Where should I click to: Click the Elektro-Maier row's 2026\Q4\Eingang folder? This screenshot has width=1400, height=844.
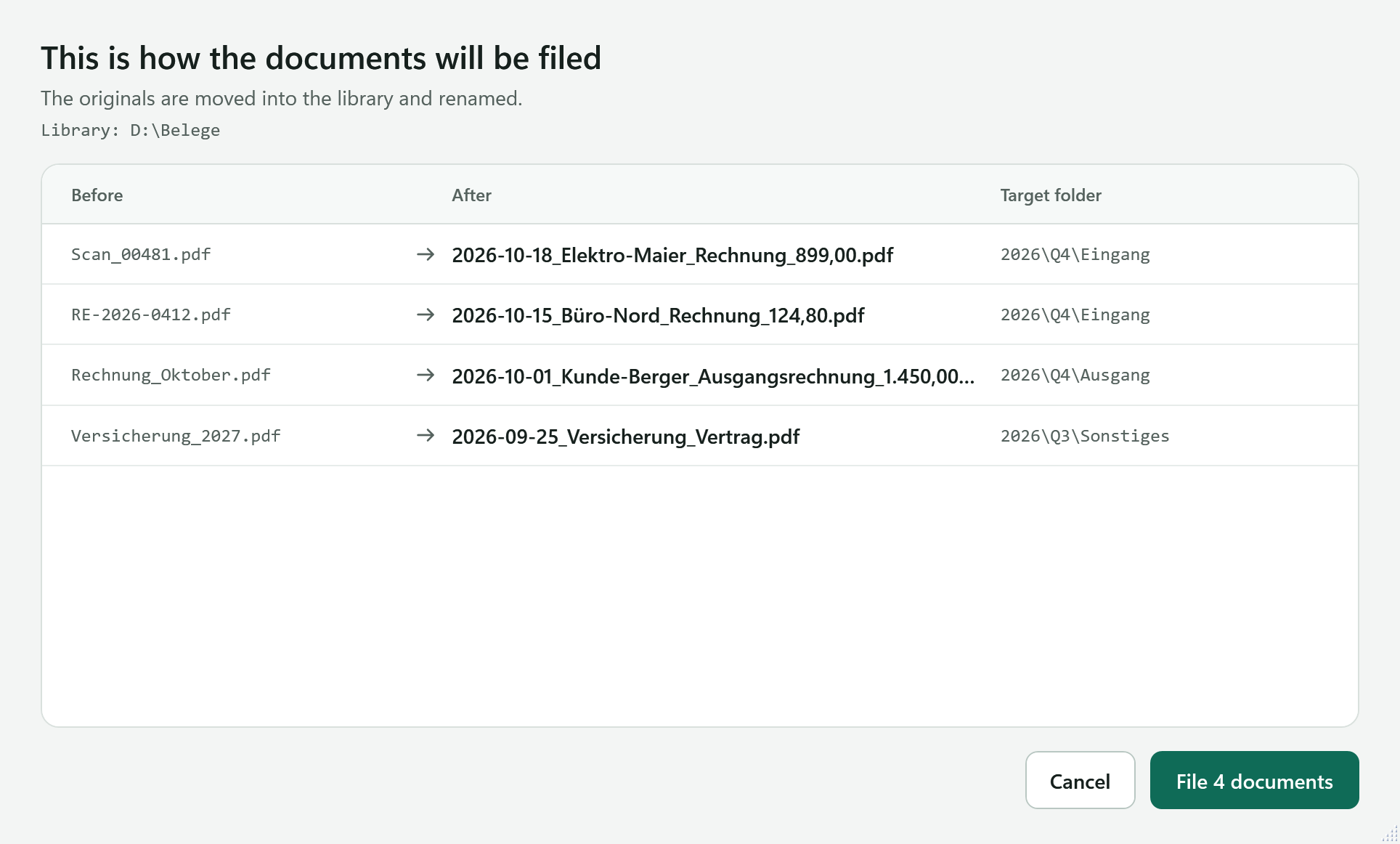(x=1075, y=254)
